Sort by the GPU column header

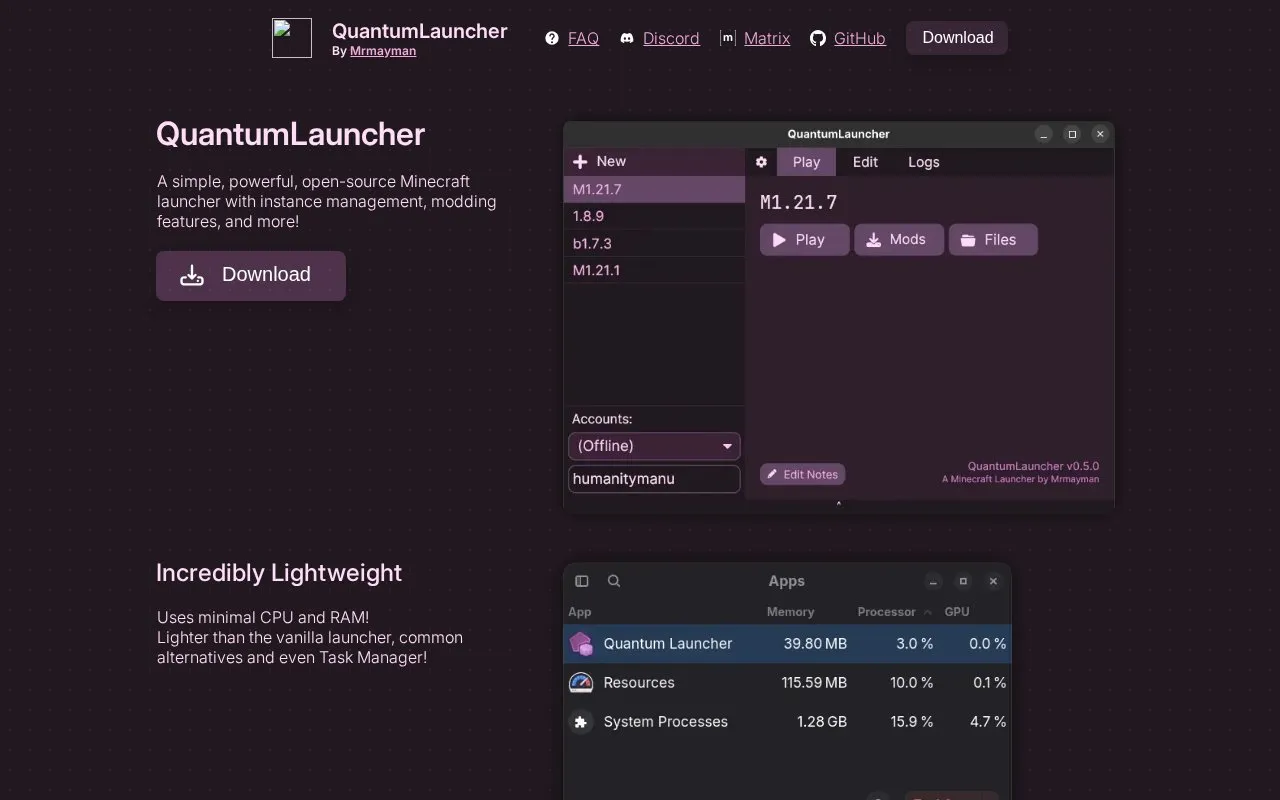pos(957,612)
